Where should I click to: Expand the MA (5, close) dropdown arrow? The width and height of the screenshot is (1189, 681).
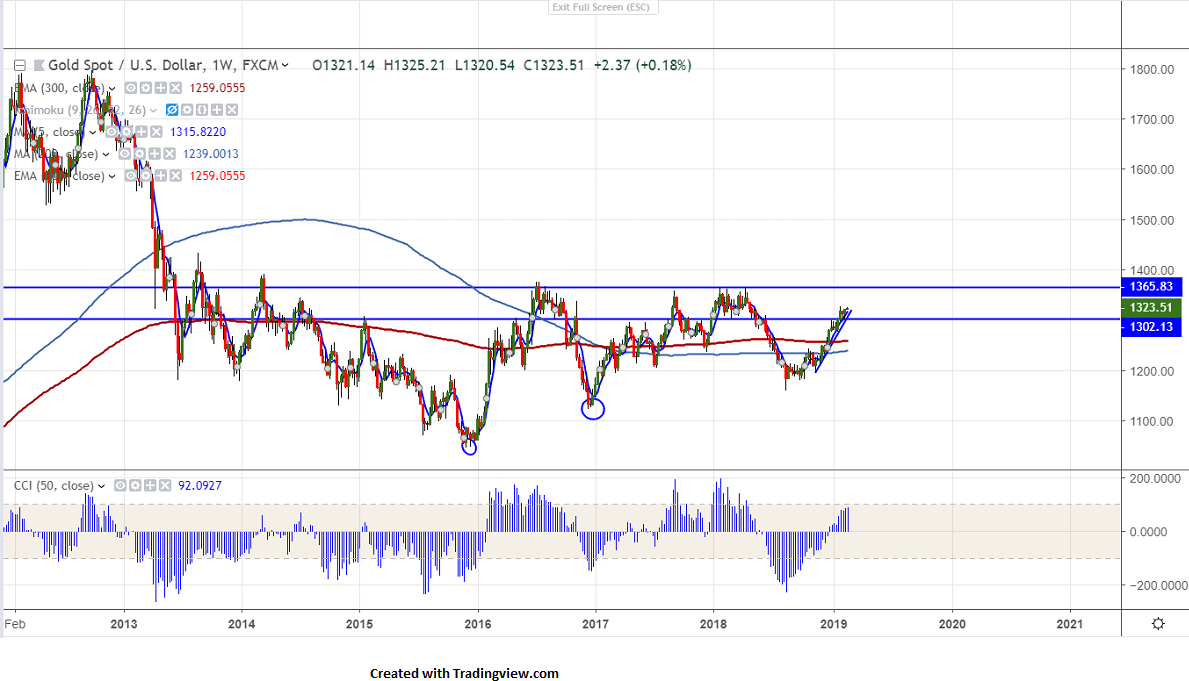tap(93, 133)
